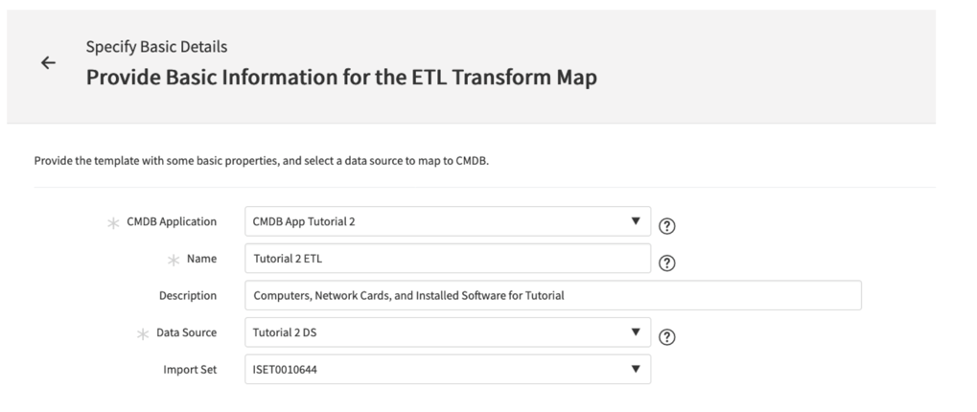Click into the Description text field
The height and width of the screenshot is (412, 977).
553,295
